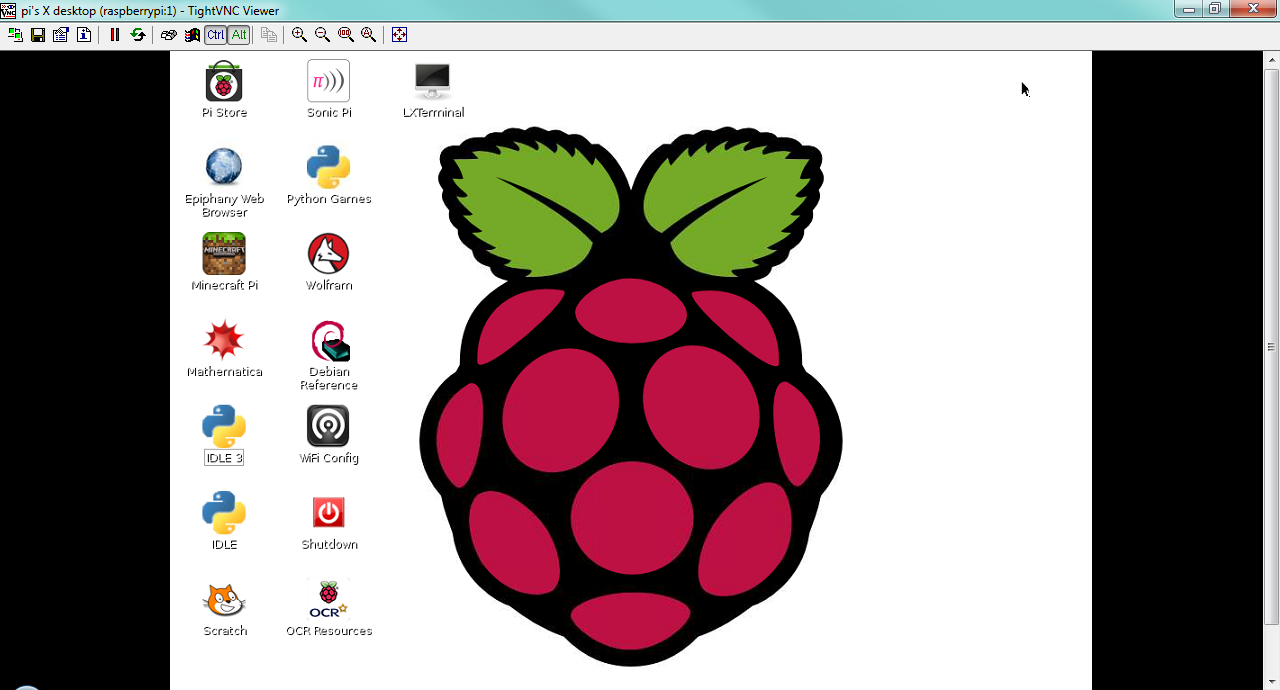Select the WiFi Config icon
Viewport: 1280px width, 690px height.
[x=329, y=435]
